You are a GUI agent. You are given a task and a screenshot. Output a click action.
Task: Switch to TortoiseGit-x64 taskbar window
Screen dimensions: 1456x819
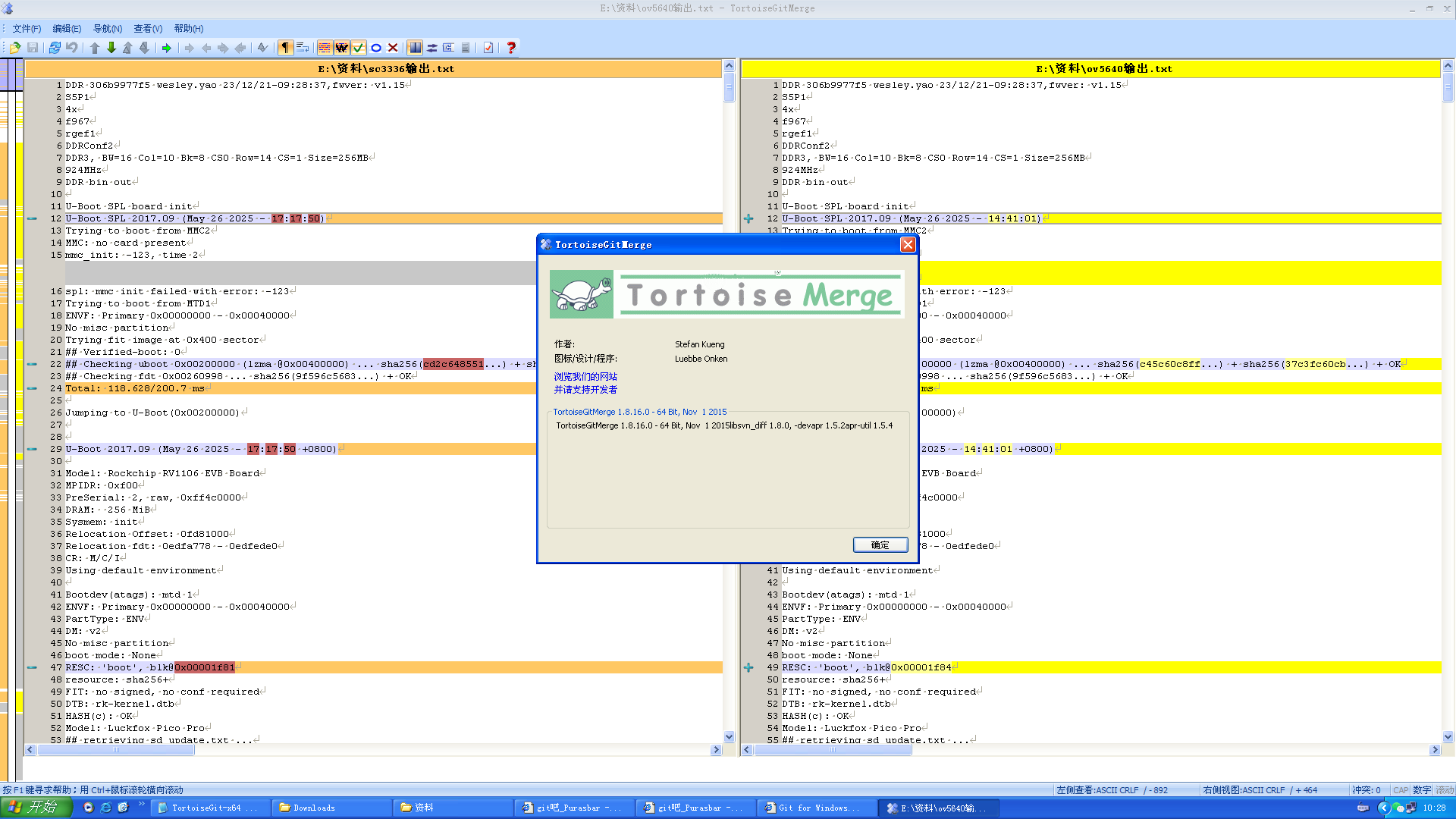210,808
